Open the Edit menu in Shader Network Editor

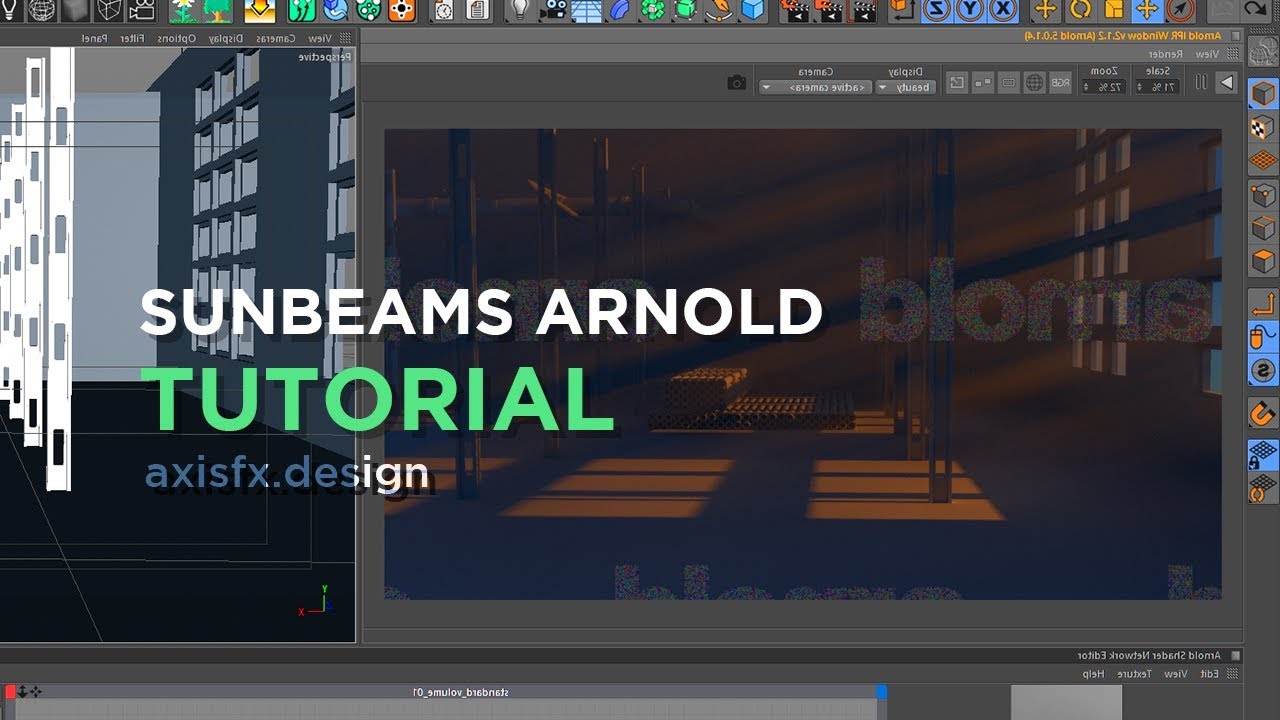coord(1210,674)
